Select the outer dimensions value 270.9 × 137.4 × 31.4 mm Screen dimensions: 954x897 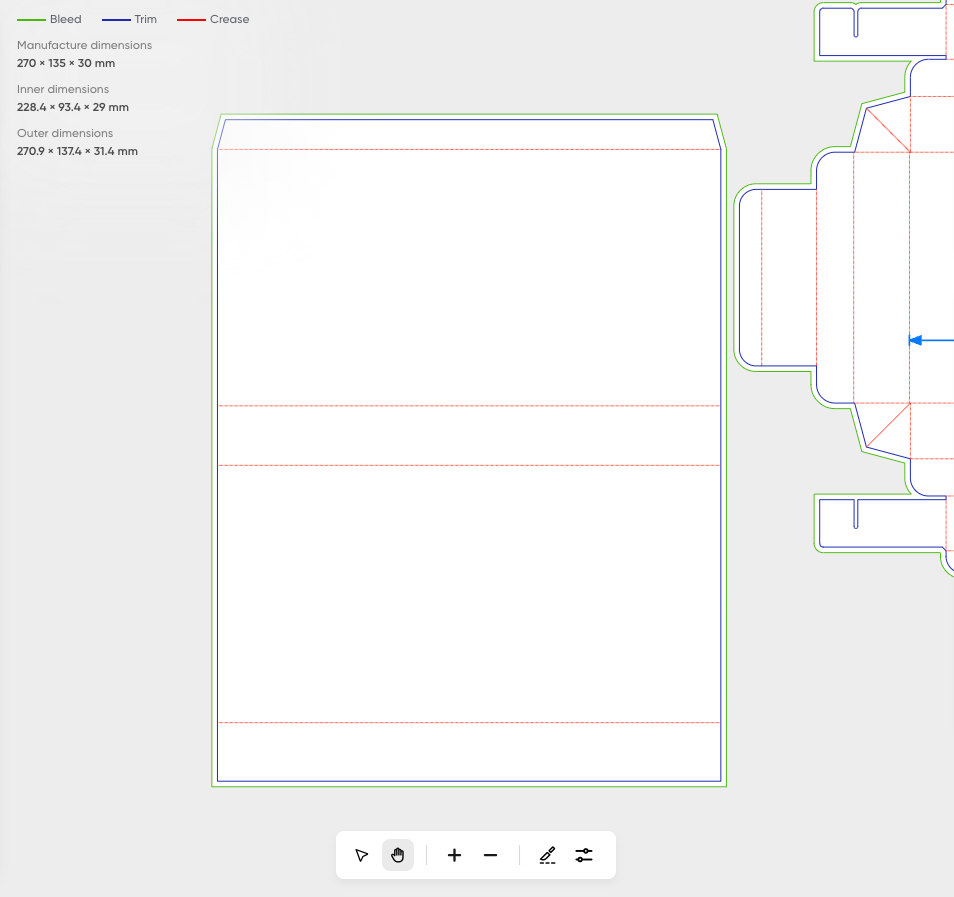point(77,151)
